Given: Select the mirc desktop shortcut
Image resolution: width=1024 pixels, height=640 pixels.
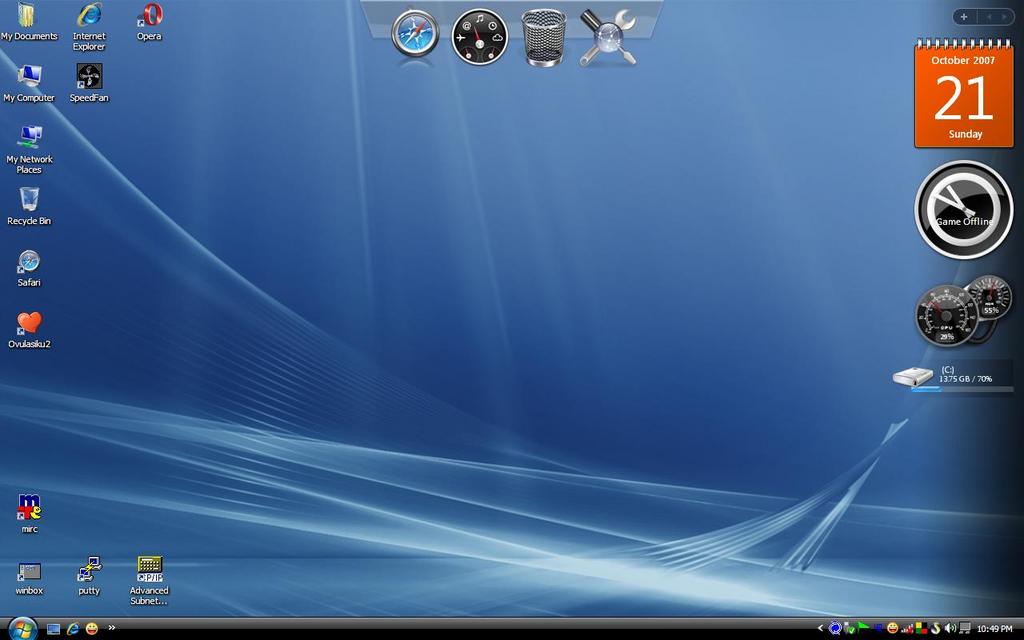Looking at the screenshot, I should pos(29,508).
